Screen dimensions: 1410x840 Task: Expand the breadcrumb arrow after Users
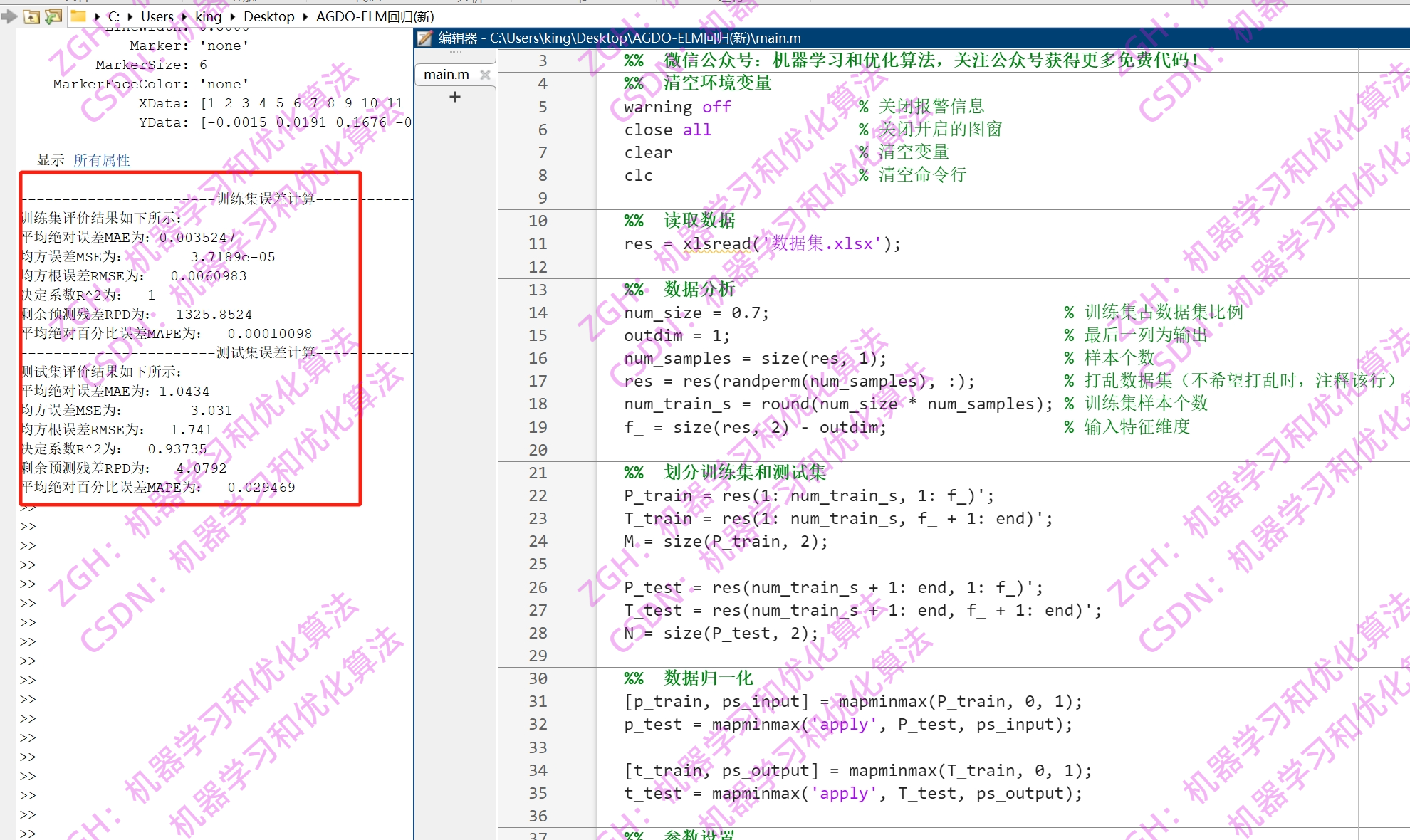pyautogui.click(x=183, y=16)
